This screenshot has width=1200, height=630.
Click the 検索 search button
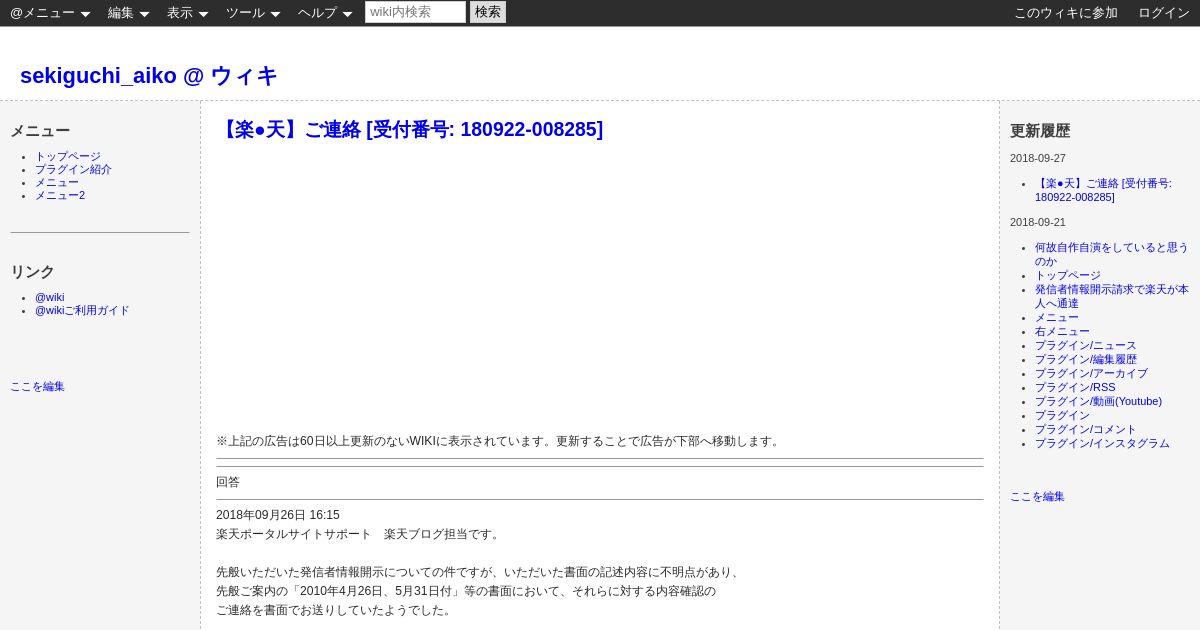[488, 12]
